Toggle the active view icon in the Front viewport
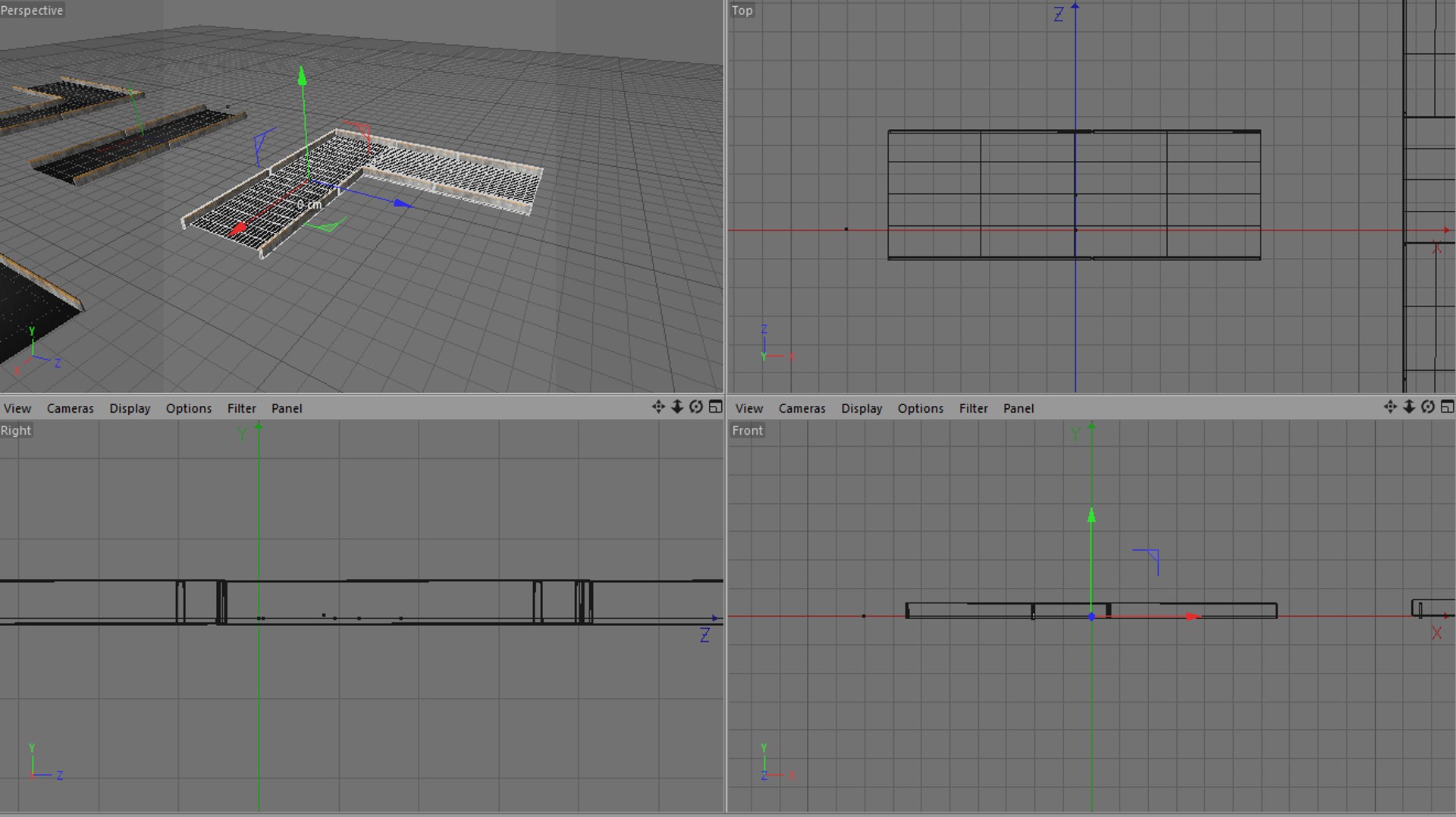 tap(1447, 407)
